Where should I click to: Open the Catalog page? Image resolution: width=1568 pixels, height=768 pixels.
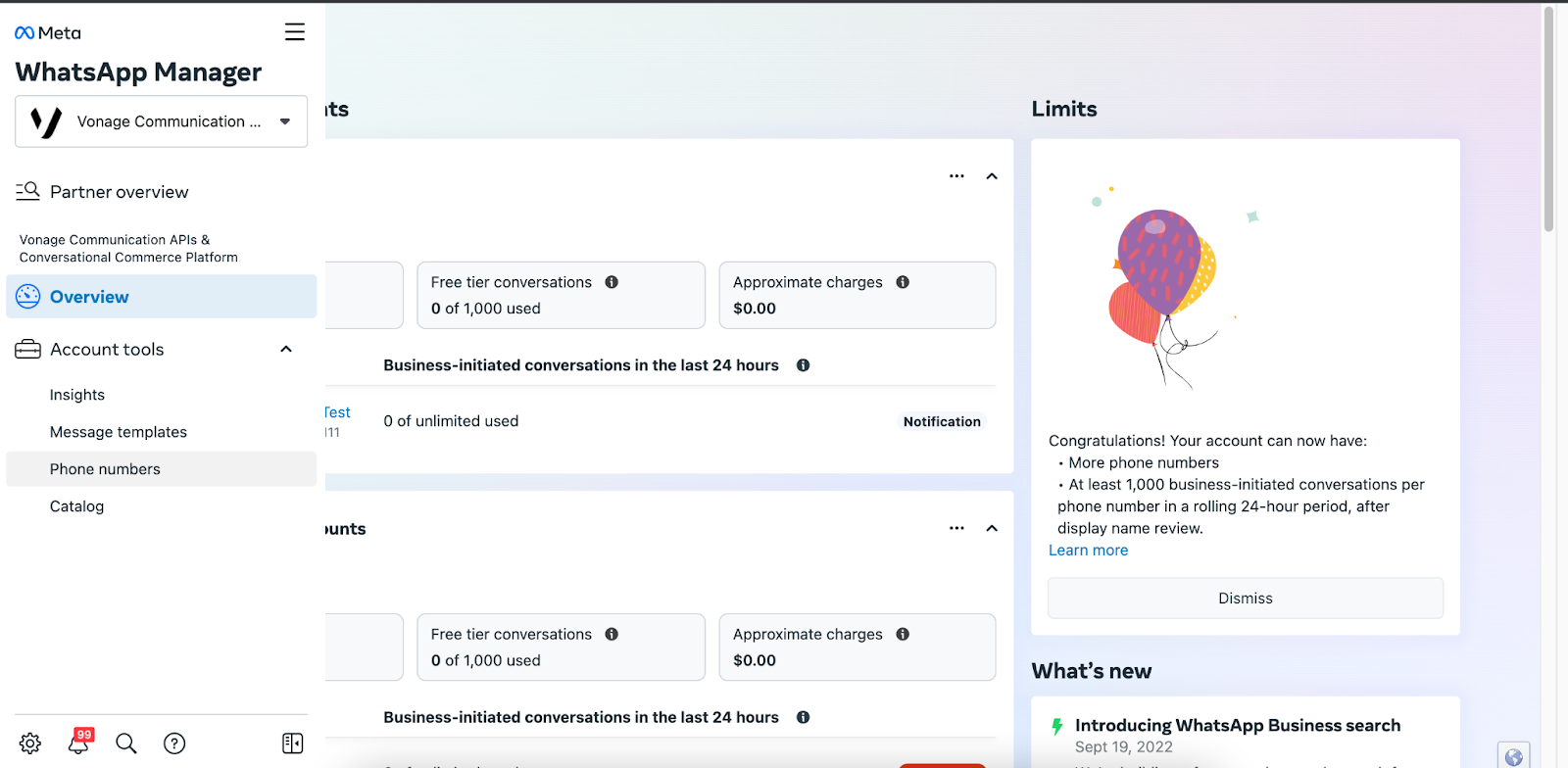pos(76,506)
